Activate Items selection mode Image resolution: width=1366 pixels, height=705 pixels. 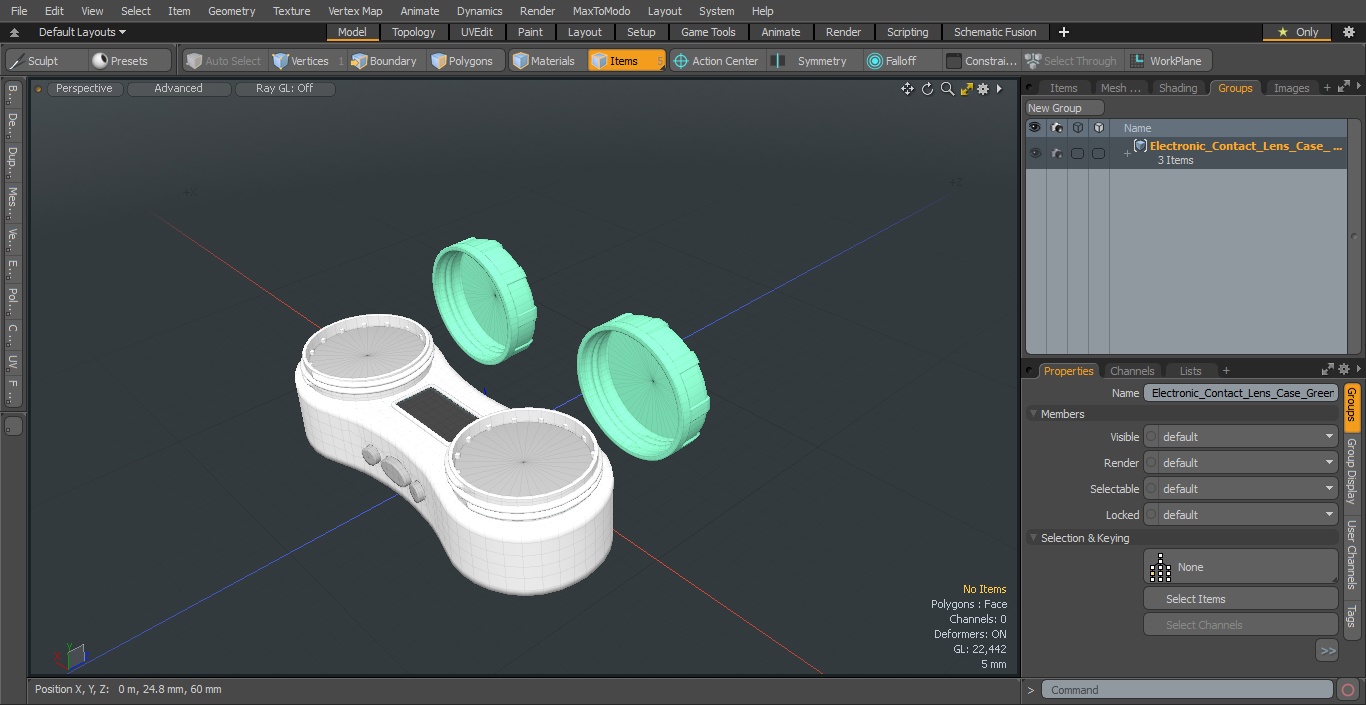click(x=625, y=61)
